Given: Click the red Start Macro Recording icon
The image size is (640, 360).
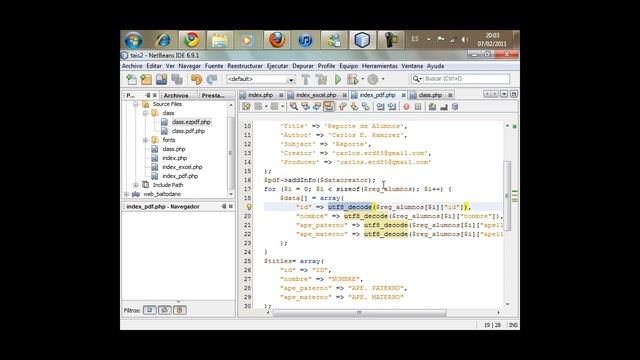Looking at the screenshot, I should 407,107.
